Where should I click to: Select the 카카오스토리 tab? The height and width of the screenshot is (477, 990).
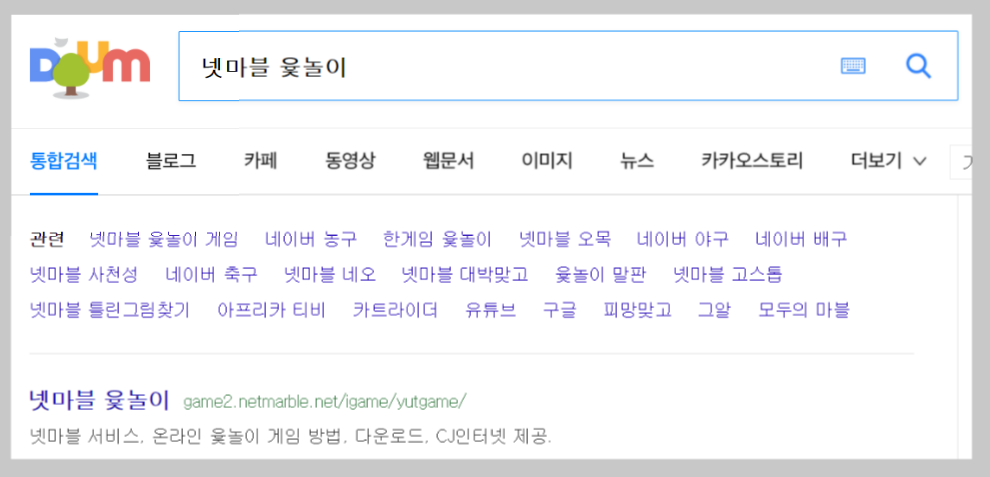point(752,161)
